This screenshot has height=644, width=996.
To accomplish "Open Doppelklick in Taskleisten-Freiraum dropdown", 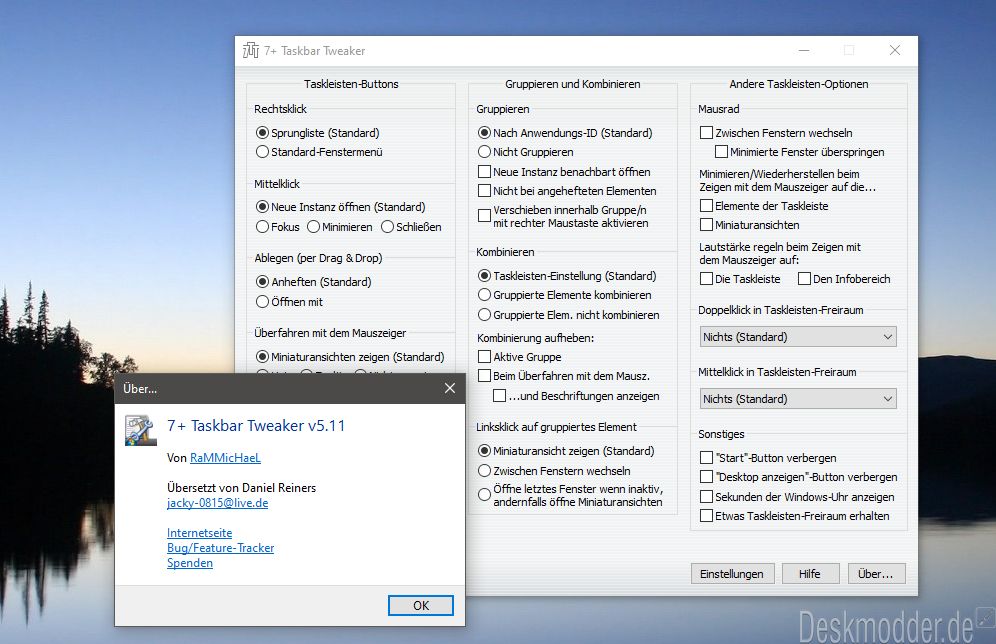I will 797,337.
